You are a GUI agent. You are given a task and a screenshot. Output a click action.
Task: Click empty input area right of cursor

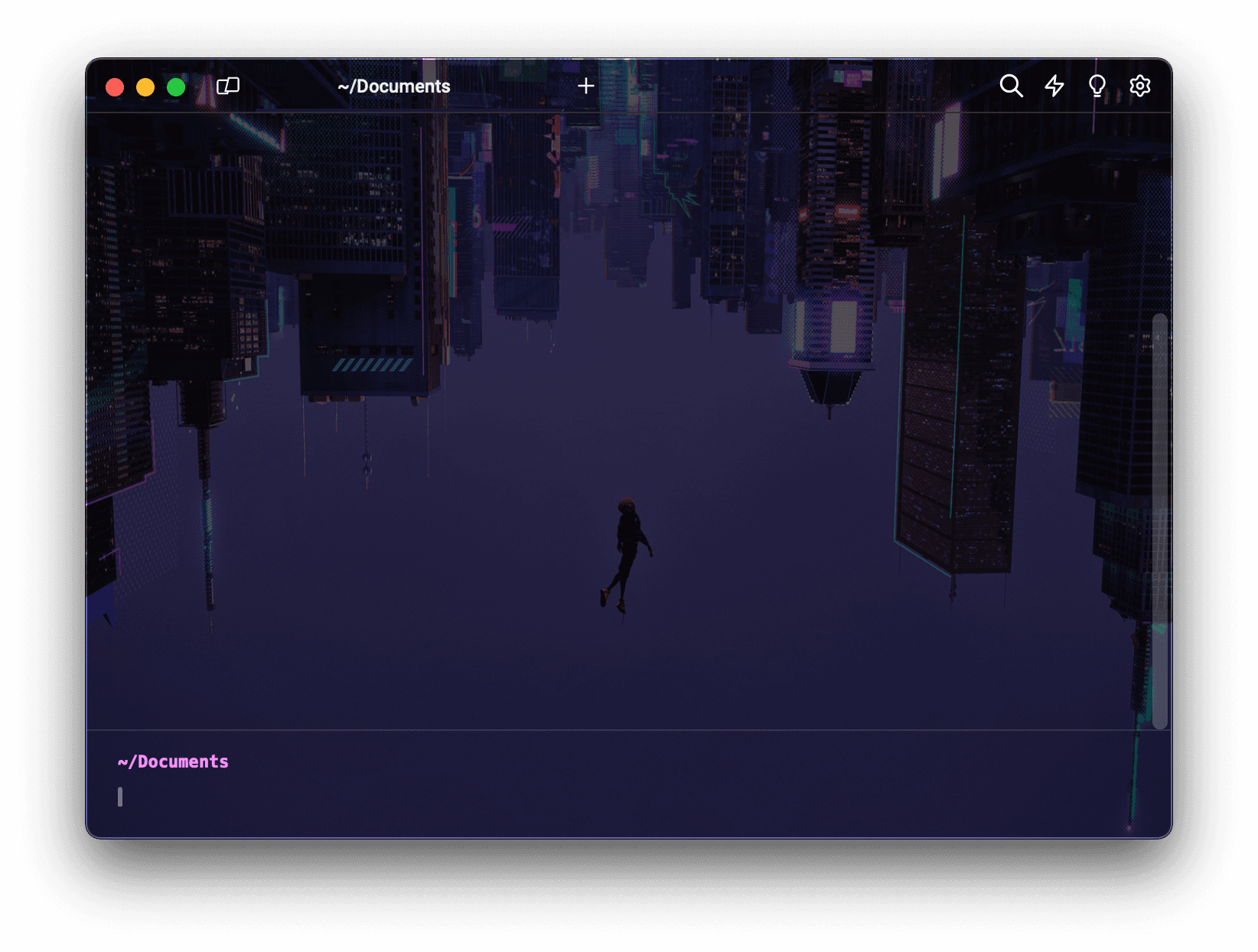point(612,797)
